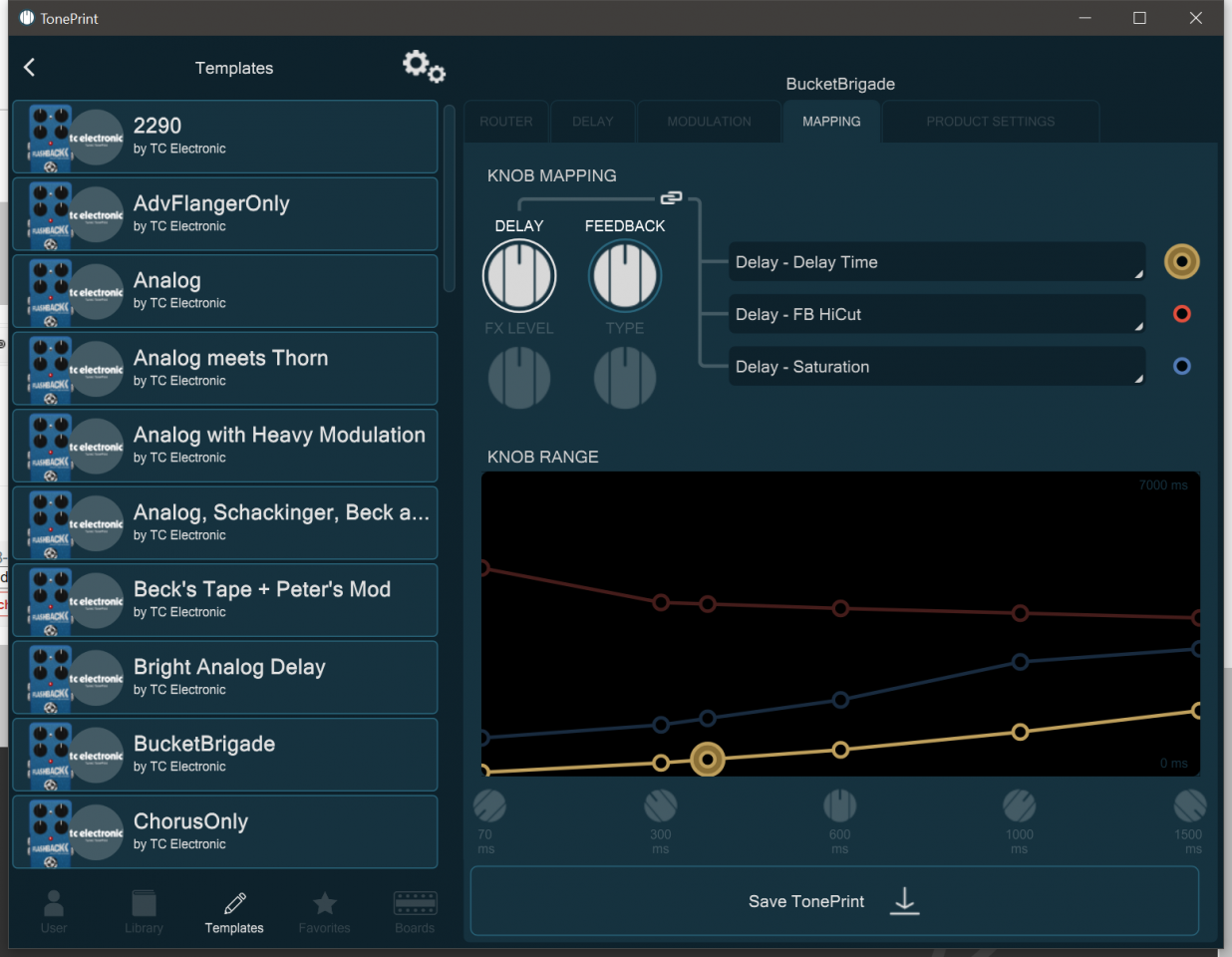Select the ChorusOnly template
1232x957 pixels.
[x=225, y=832]
